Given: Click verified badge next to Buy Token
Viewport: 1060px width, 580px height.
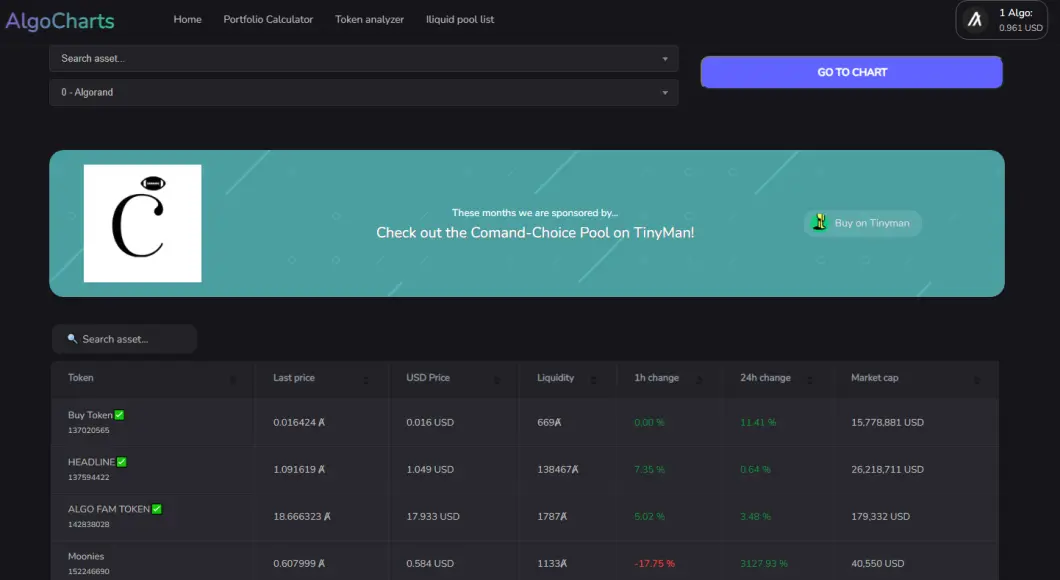Looking at the screenshot, I should pyautogui.click(x=120, y=415).
